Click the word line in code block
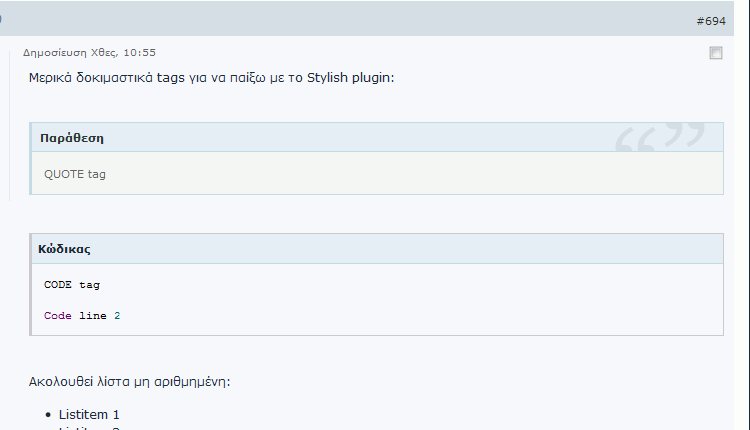 click(93, 316)
